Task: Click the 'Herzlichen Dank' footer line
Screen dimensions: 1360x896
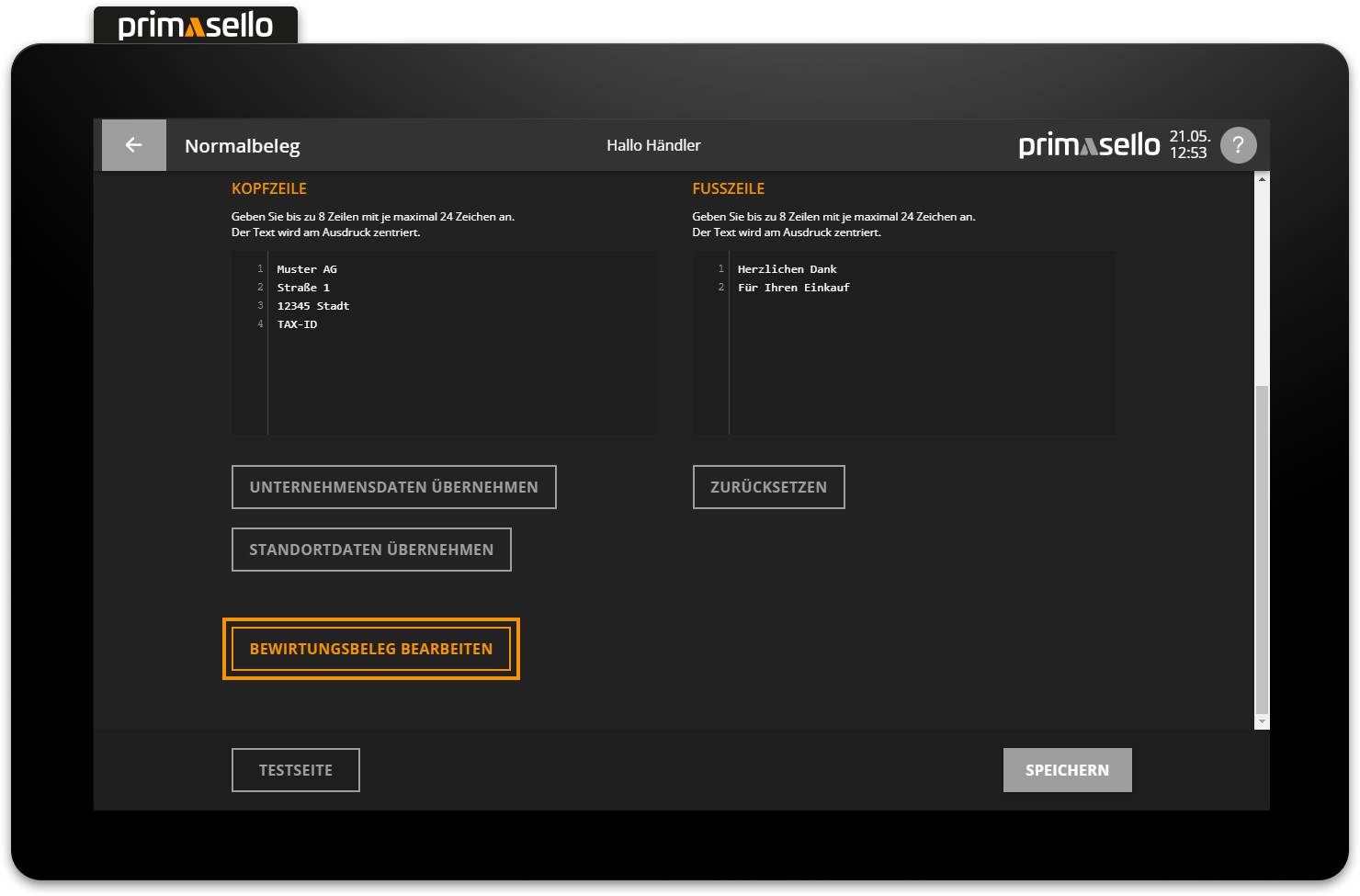Action: click(x=788, y=269)
